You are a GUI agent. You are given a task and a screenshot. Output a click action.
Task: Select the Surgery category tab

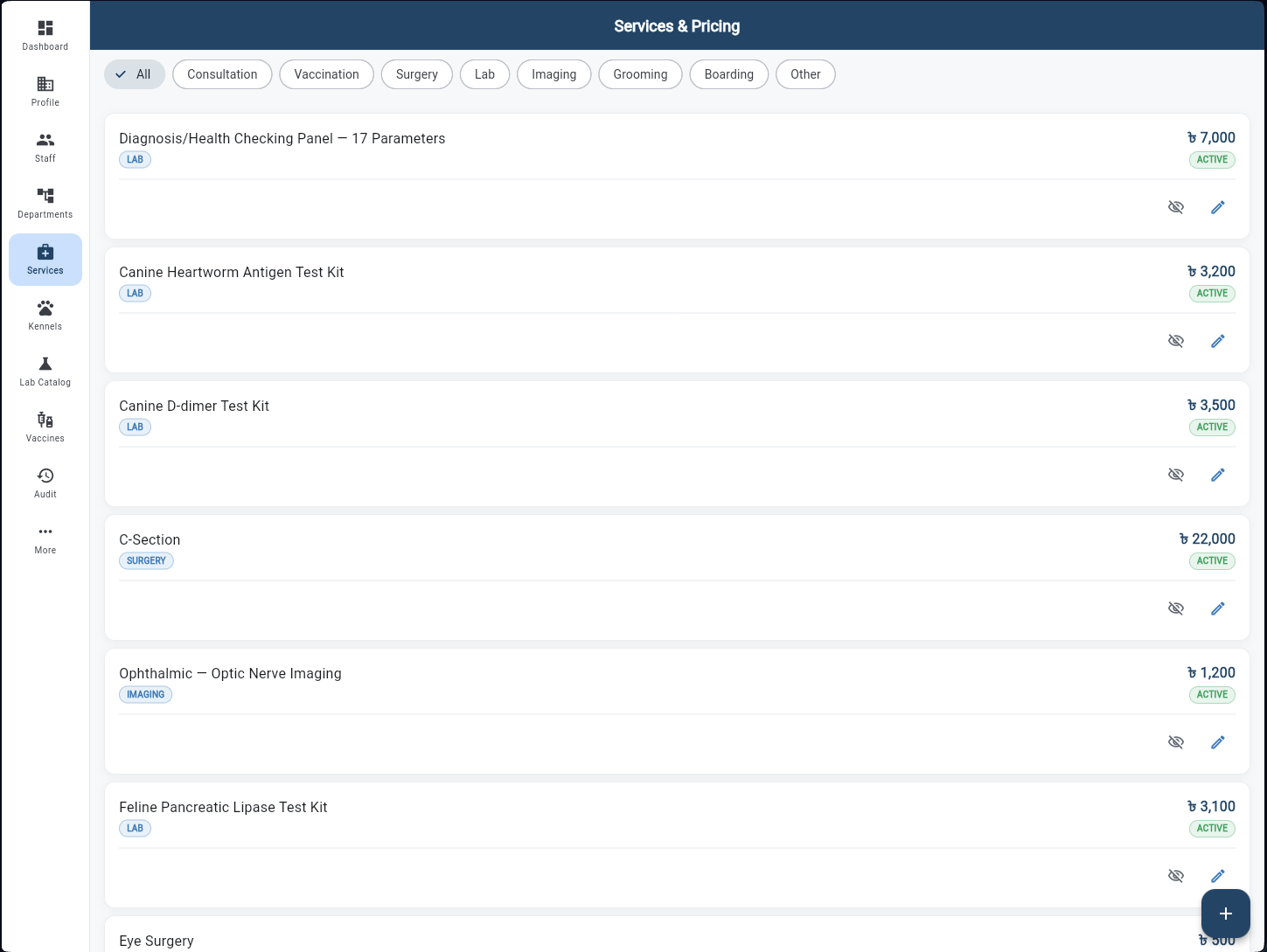click(417, 74)
